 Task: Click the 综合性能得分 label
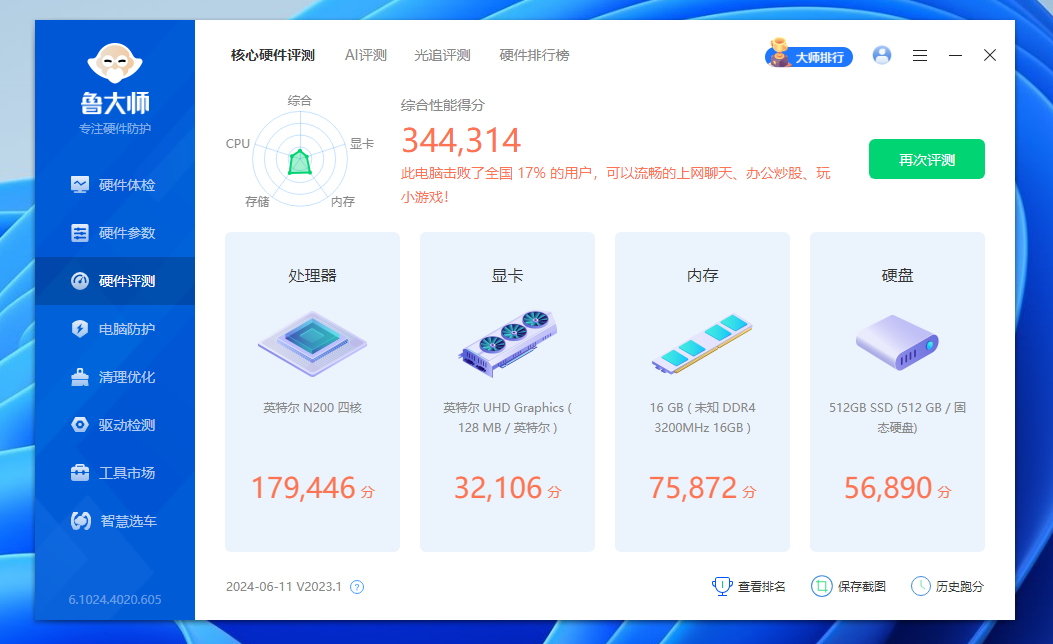pyautogui.click(x=443, y=105)
